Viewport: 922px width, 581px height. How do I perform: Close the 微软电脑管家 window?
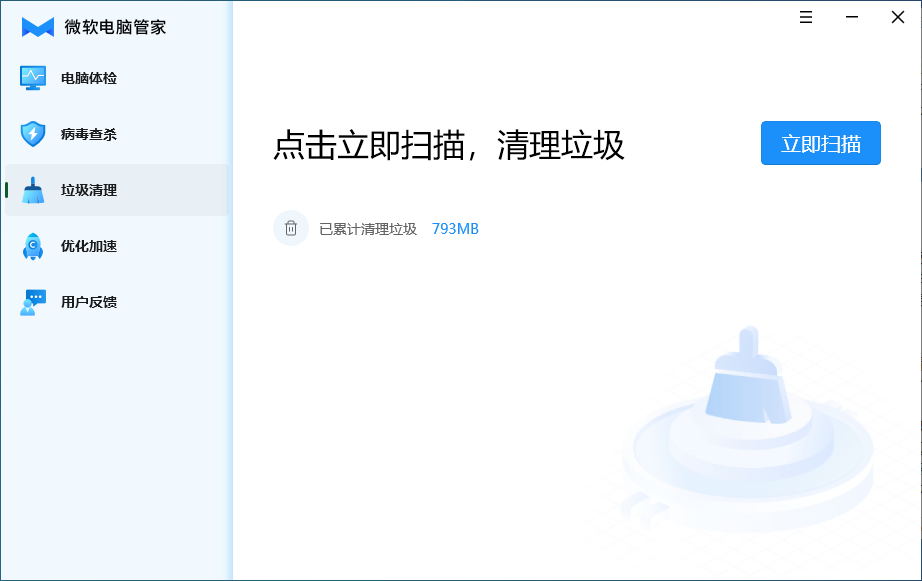click(897, 17)
